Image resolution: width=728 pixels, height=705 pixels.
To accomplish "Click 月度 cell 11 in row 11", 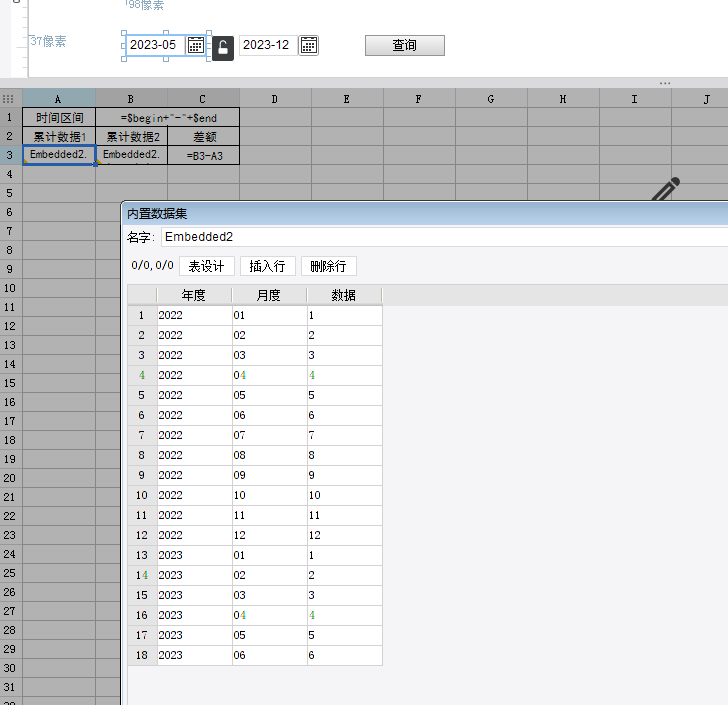I will (270, 516).
